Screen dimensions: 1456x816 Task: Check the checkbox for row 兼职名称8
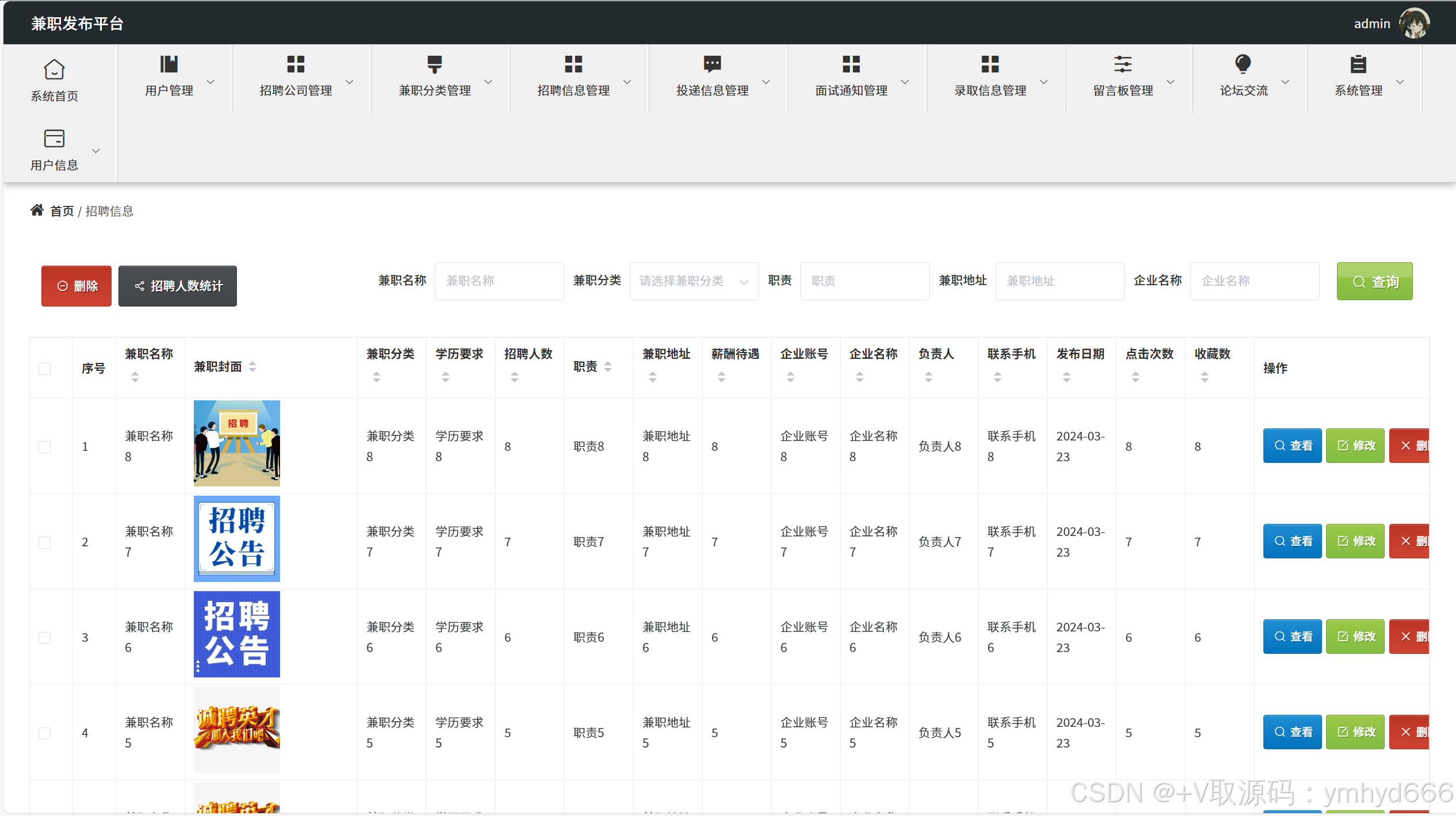point(45,447)
